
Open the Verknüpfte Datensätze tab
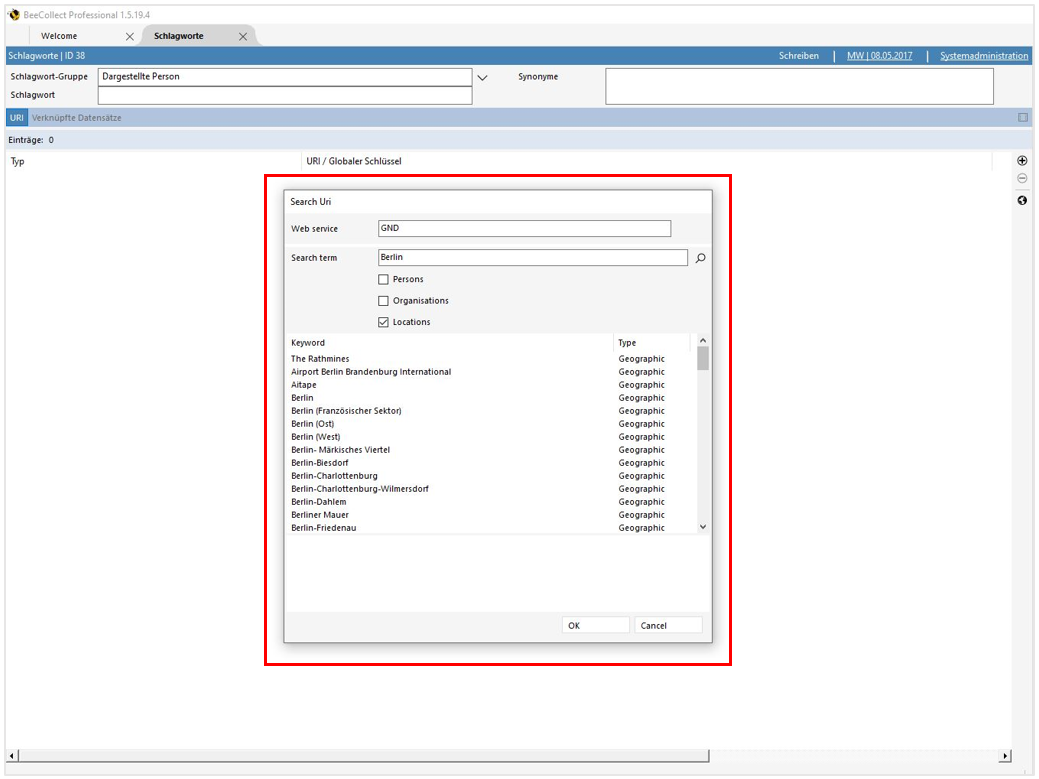point(77,118)
